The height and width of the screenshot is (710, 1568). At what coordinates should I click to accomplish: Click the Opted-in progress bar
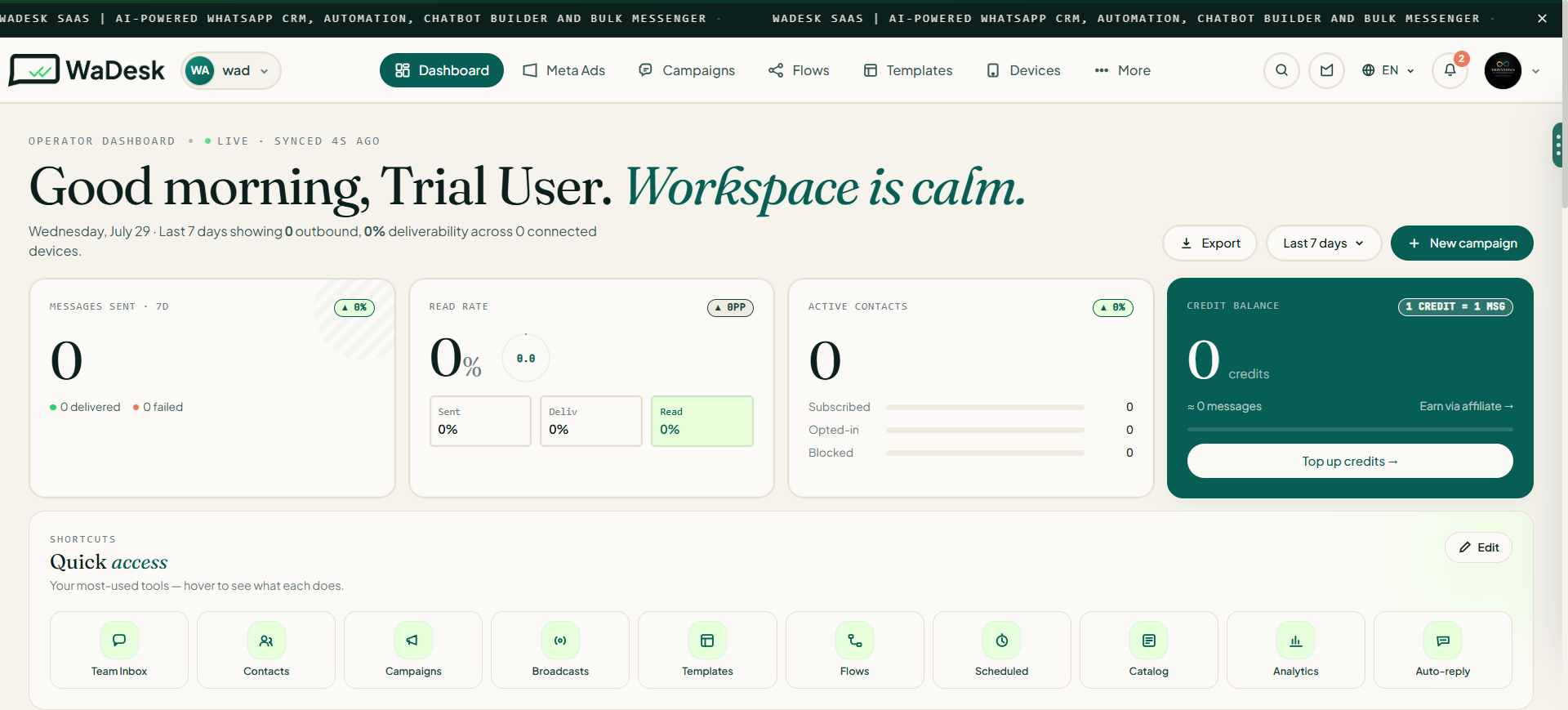pos(985,430)
